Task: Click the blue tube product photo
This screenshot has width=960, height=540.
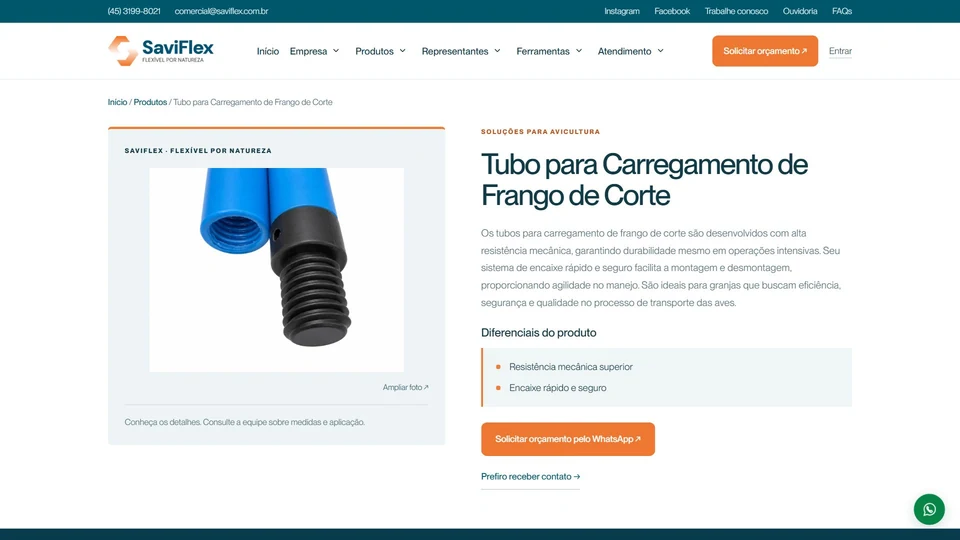Action: point(277,269)
